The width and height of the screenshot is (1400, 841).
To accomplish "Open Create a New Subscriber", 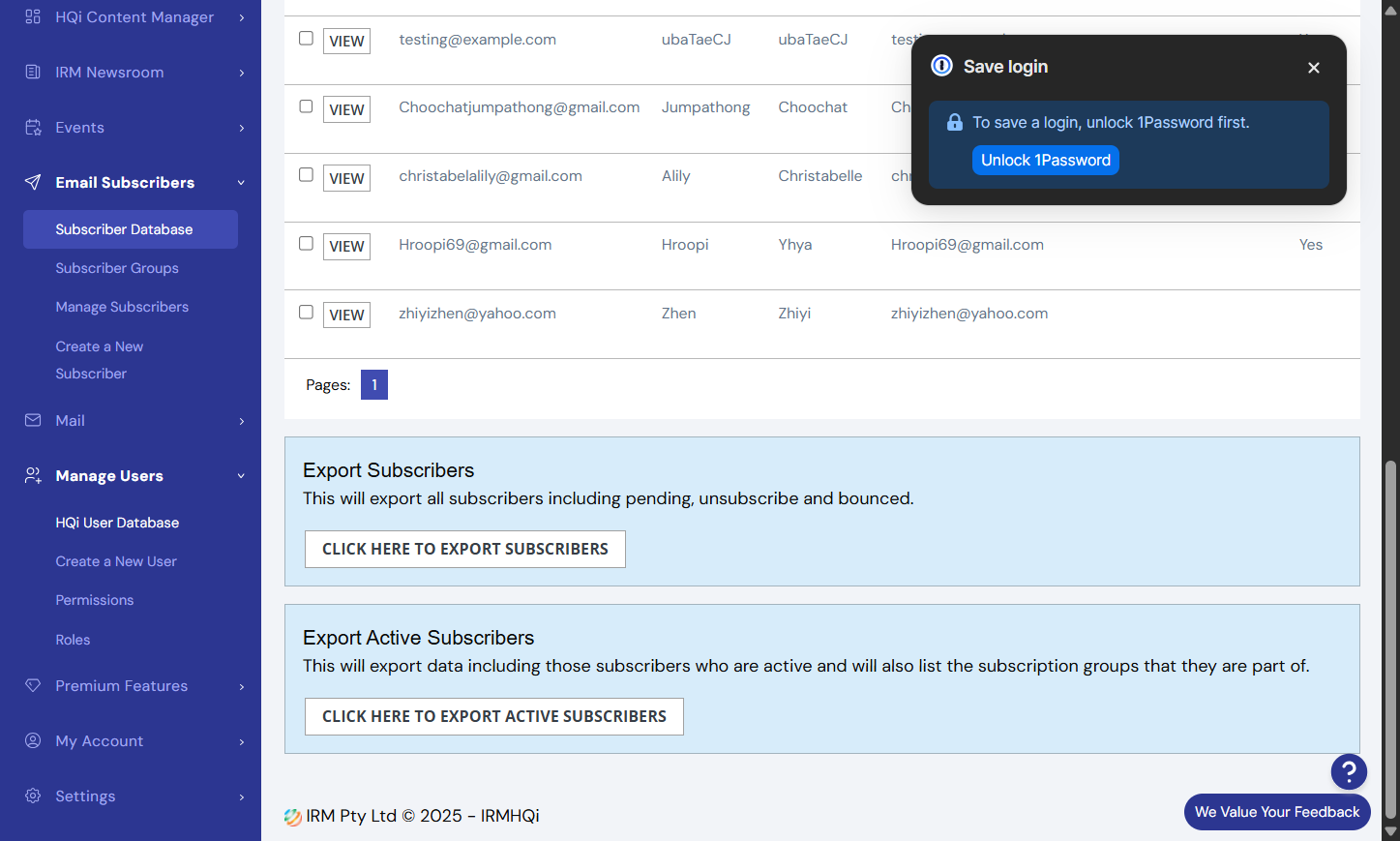I will pos(100,360).
